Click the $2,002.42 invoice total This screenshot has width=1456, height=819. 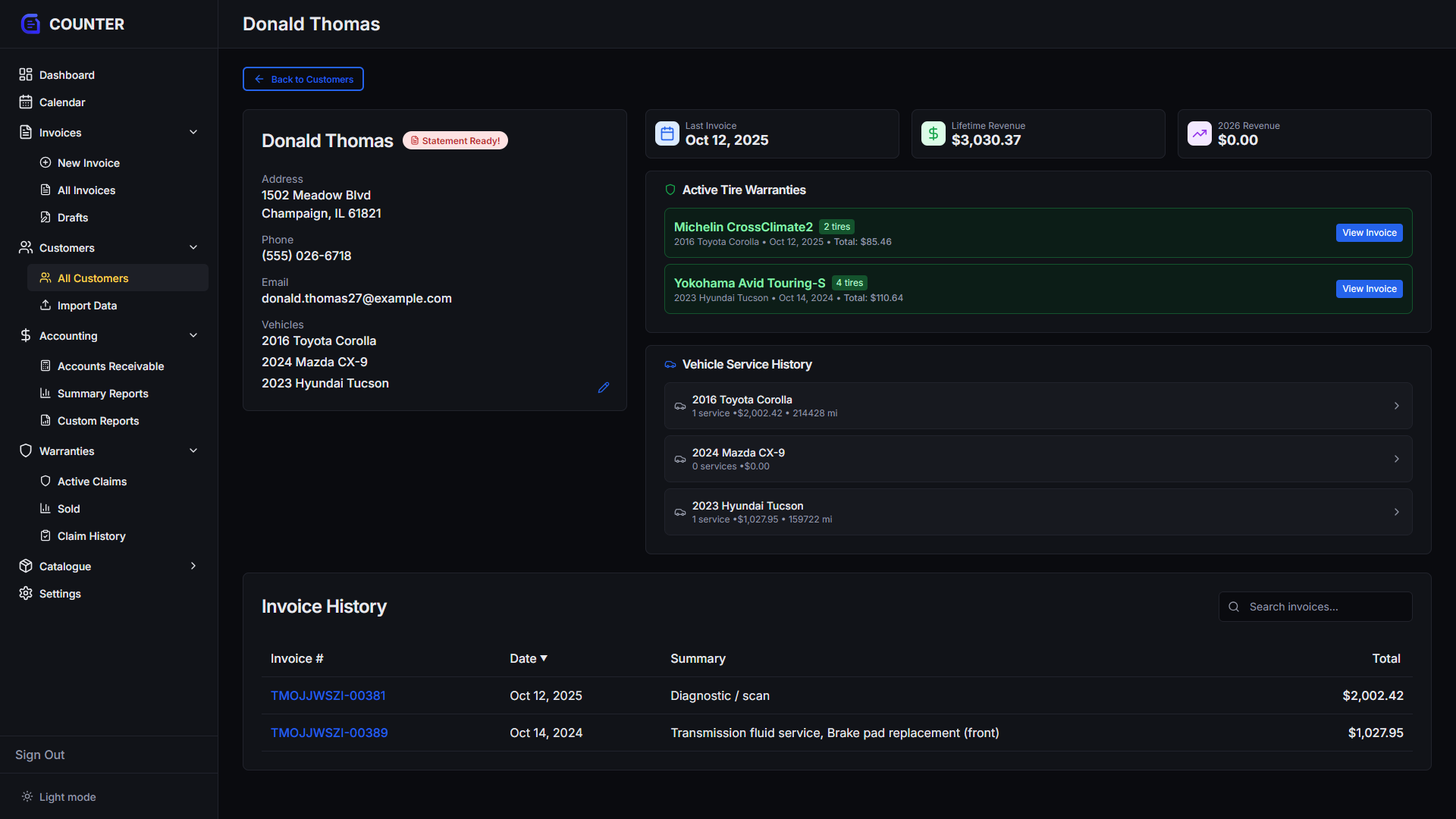click(1373, 695)
